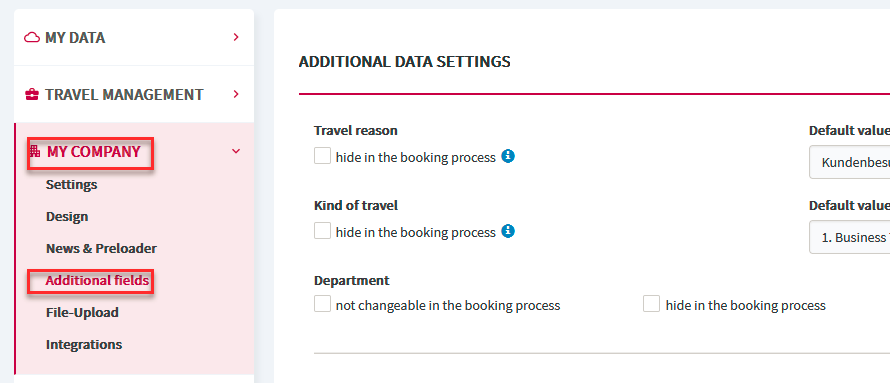890x383 pixels.
Task: Open News & Preloader page
Action: click(102, 249)
